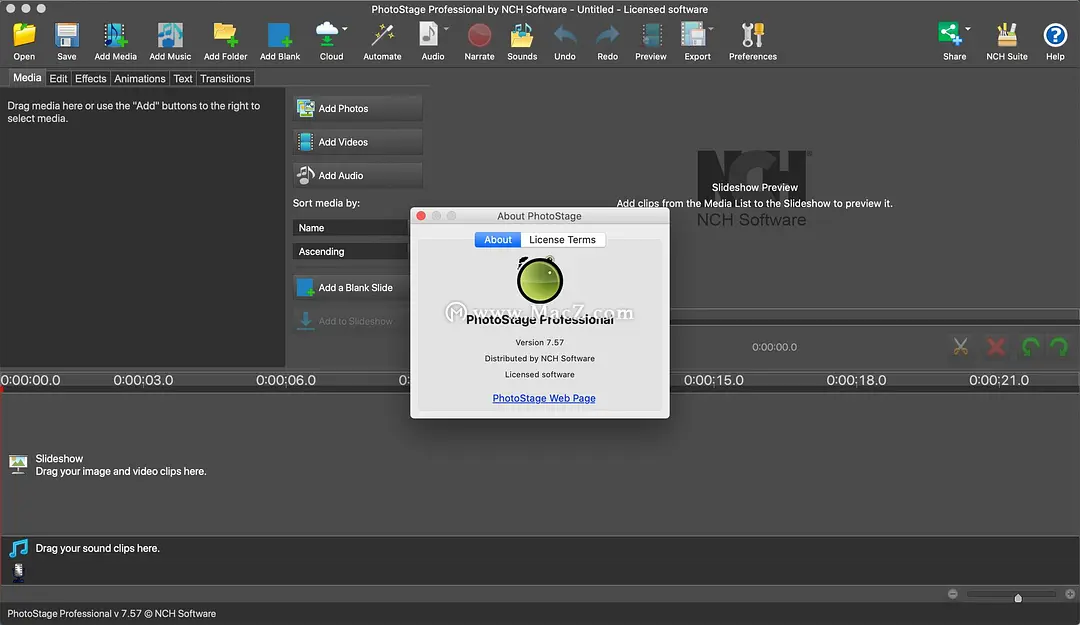The width and height of the screenshot is (1080, 625).
Task: Click the Audio toolbar icon
Action: pos(428,34)
